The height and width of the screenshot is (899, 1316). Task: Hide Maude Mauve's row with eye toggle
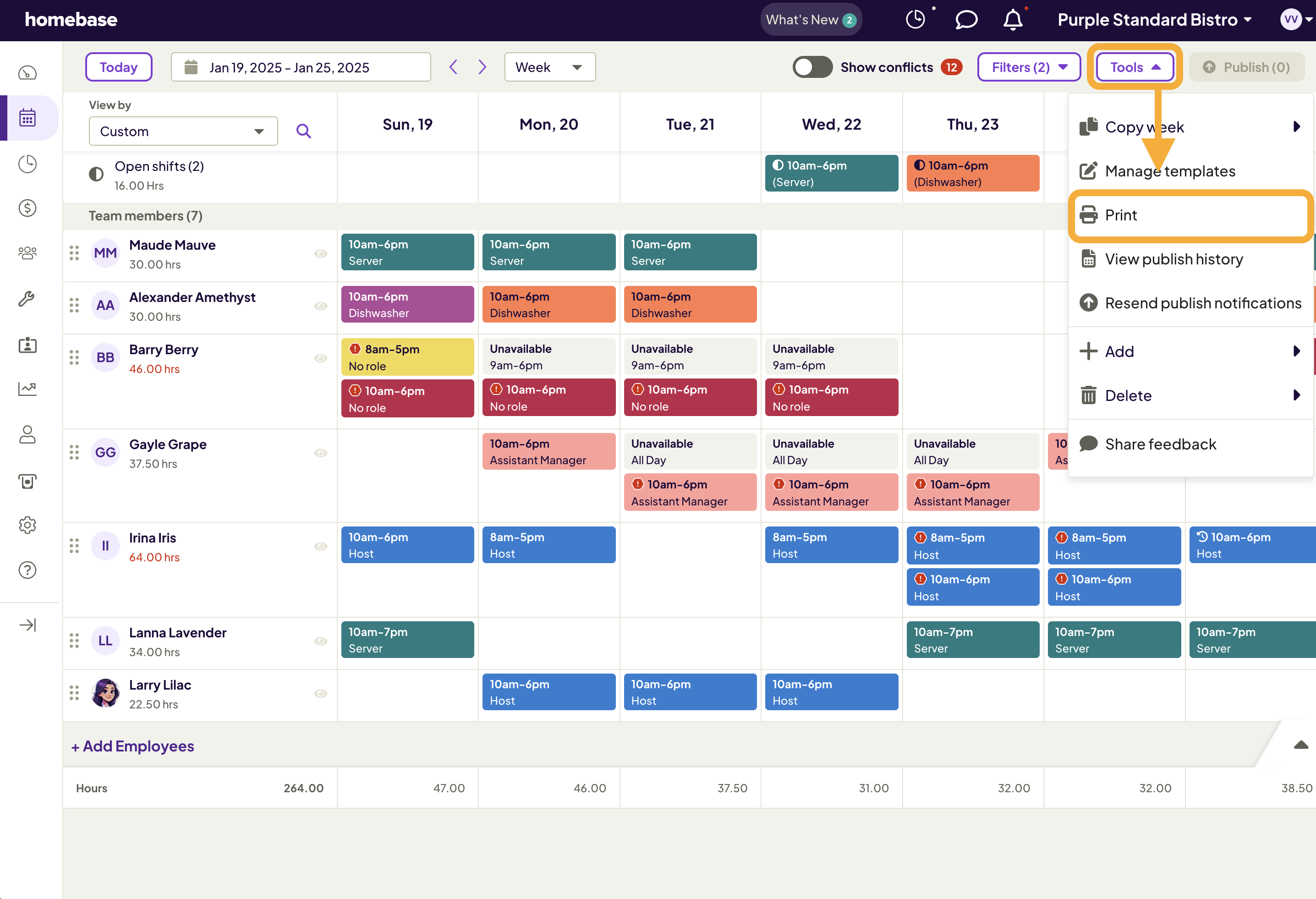pos(320,254)
